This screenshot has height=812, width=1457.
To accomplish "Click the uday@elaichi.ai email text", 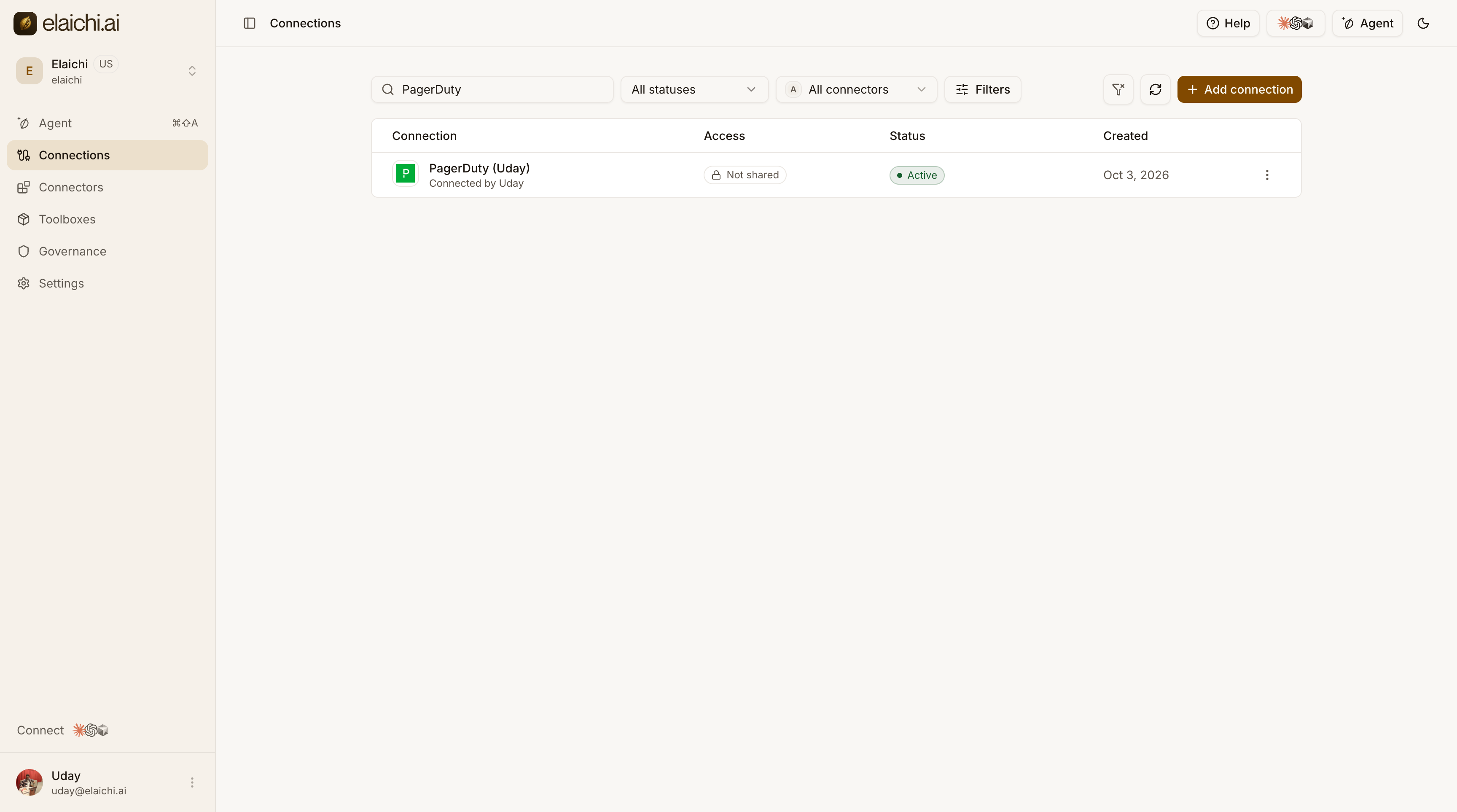I will pyautogui.click(x=89, y=790).
